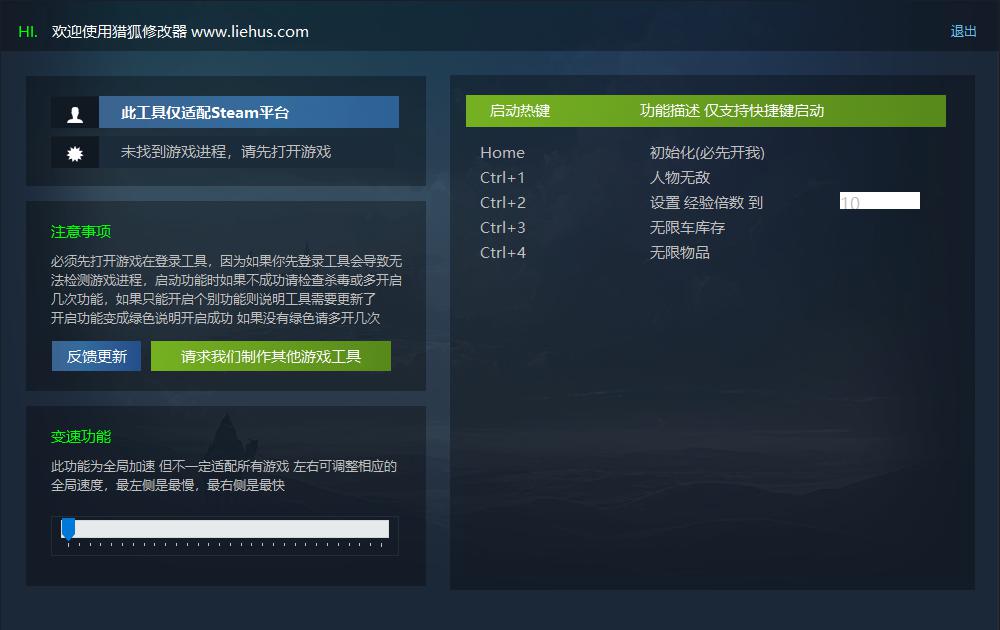Click the 反馈更新 feedback button
Viewport: 1000px width, 630px height.
pyautogui.click(x=96, y=356)
